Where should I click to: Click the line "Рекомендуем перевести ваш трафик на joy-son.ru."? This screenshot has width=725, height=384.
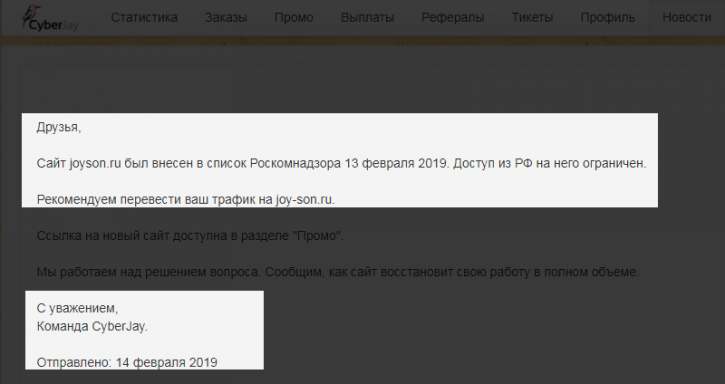click(185, 199)
